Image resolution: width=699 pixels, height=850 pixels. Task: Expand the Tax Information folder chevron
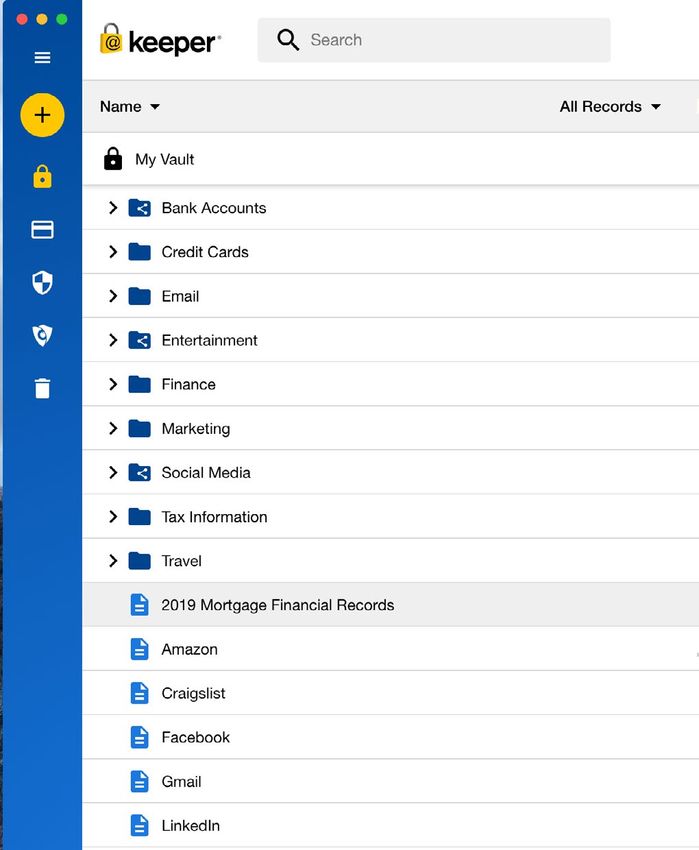[113, 517]
